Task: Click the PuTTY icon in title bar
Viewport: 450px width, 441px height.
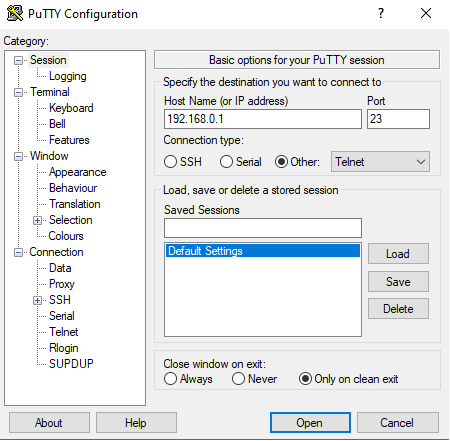Action: pos(15,14)
